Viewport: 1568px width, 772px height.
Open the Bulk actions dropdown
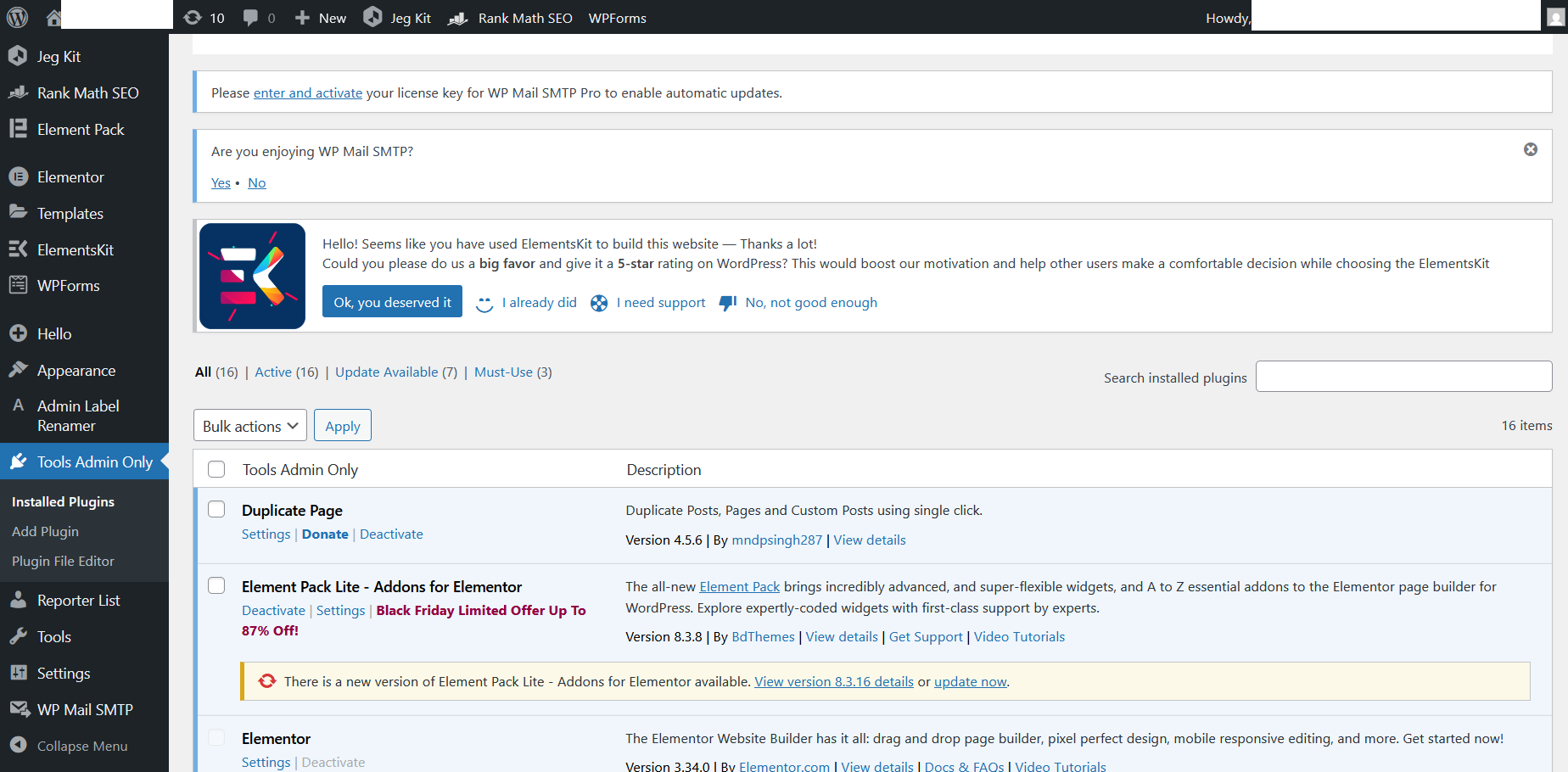[249, 425]
